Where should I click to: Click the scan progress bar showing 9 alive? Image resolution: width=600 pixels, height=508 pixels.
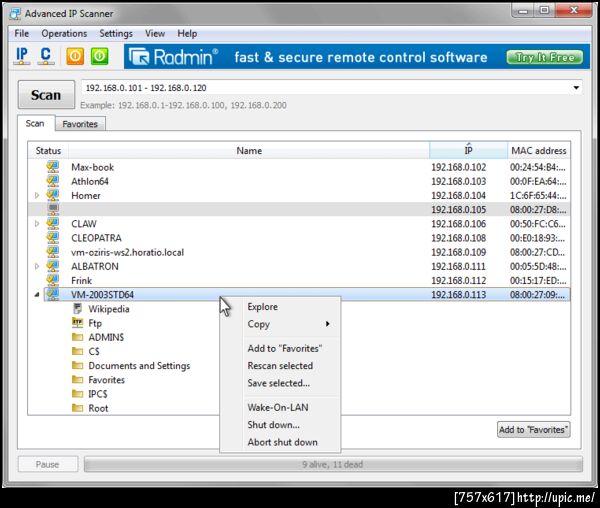tap(333, 464)
